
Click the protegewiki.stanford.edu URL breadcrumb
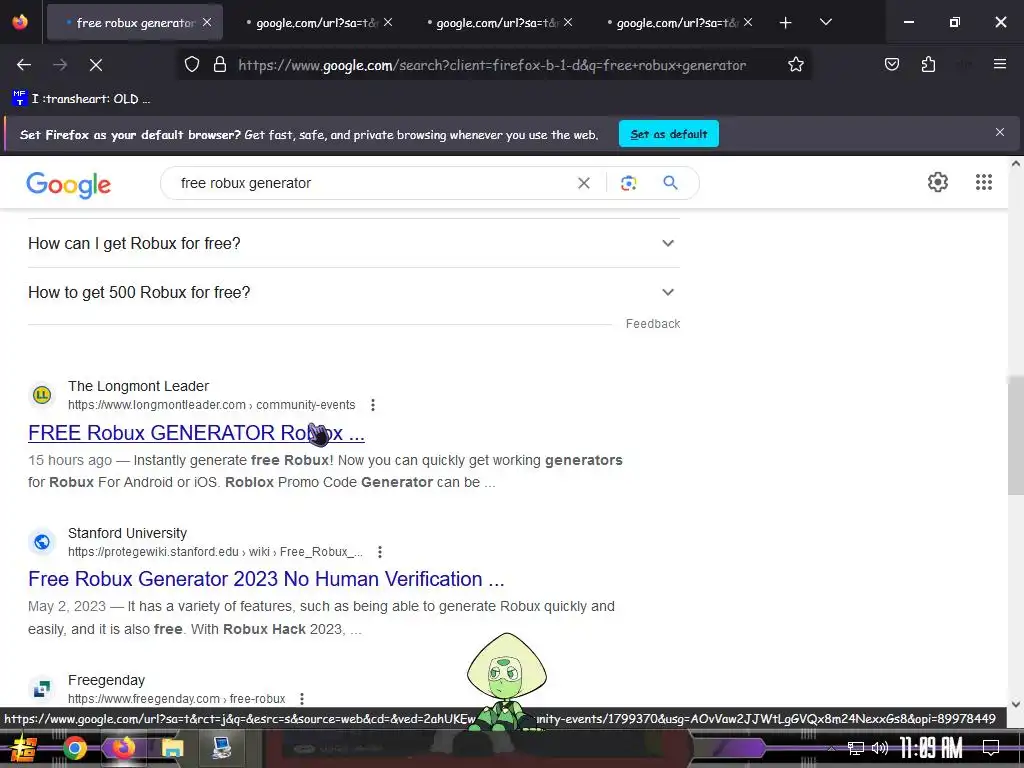point(216,552)
